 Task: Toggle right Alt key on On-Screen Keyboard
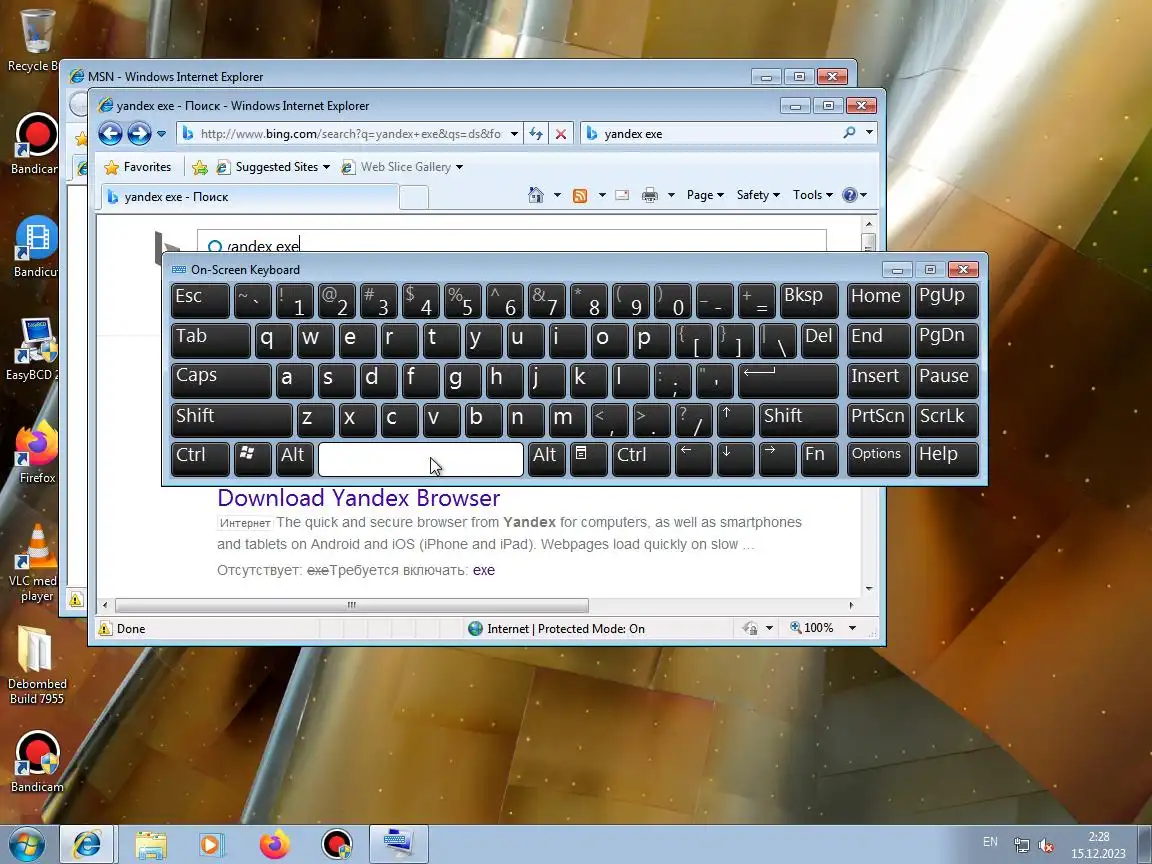547,459
